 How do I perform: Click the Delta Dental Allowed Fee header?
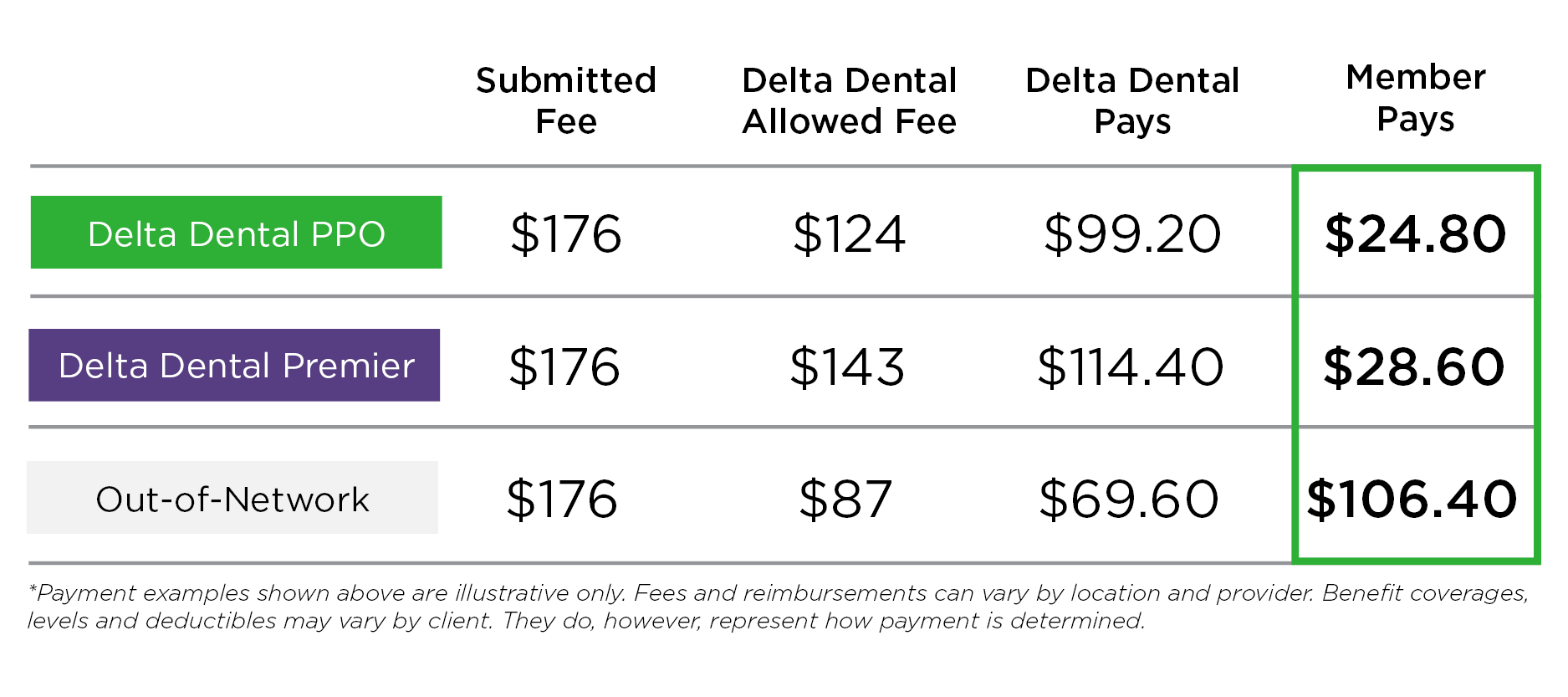pos(849,100)
